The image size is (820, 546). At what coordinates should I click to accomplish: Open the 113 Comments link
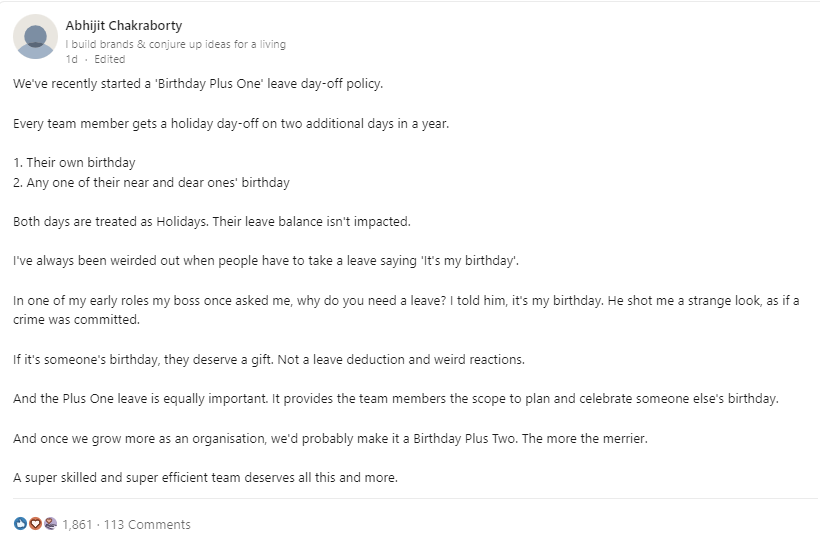[x=147, y=525]
